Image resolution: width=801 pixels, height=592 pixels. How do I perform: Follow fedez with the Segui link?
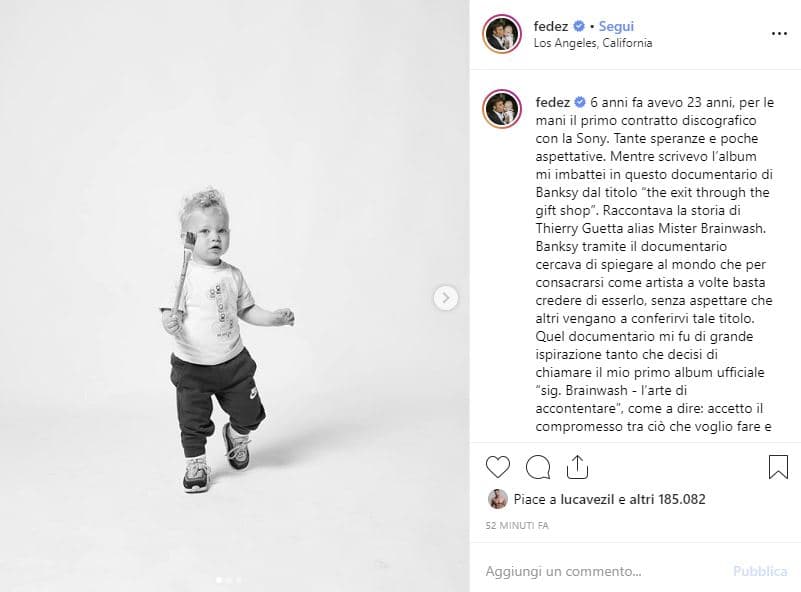[616, 27]
